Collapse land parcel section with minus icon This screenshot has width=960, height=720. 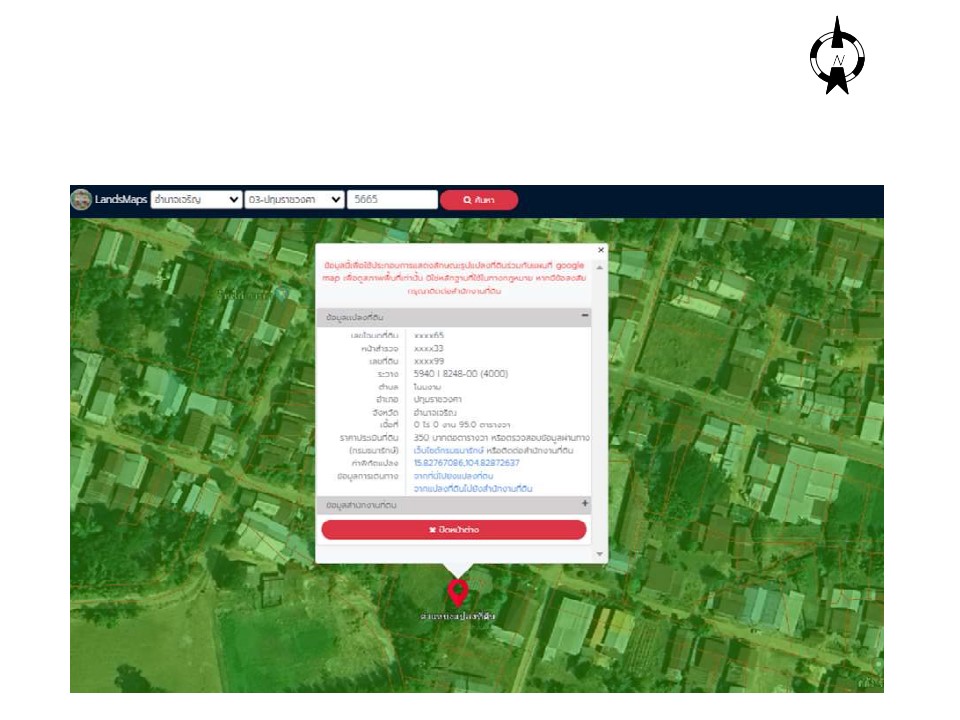585,316
